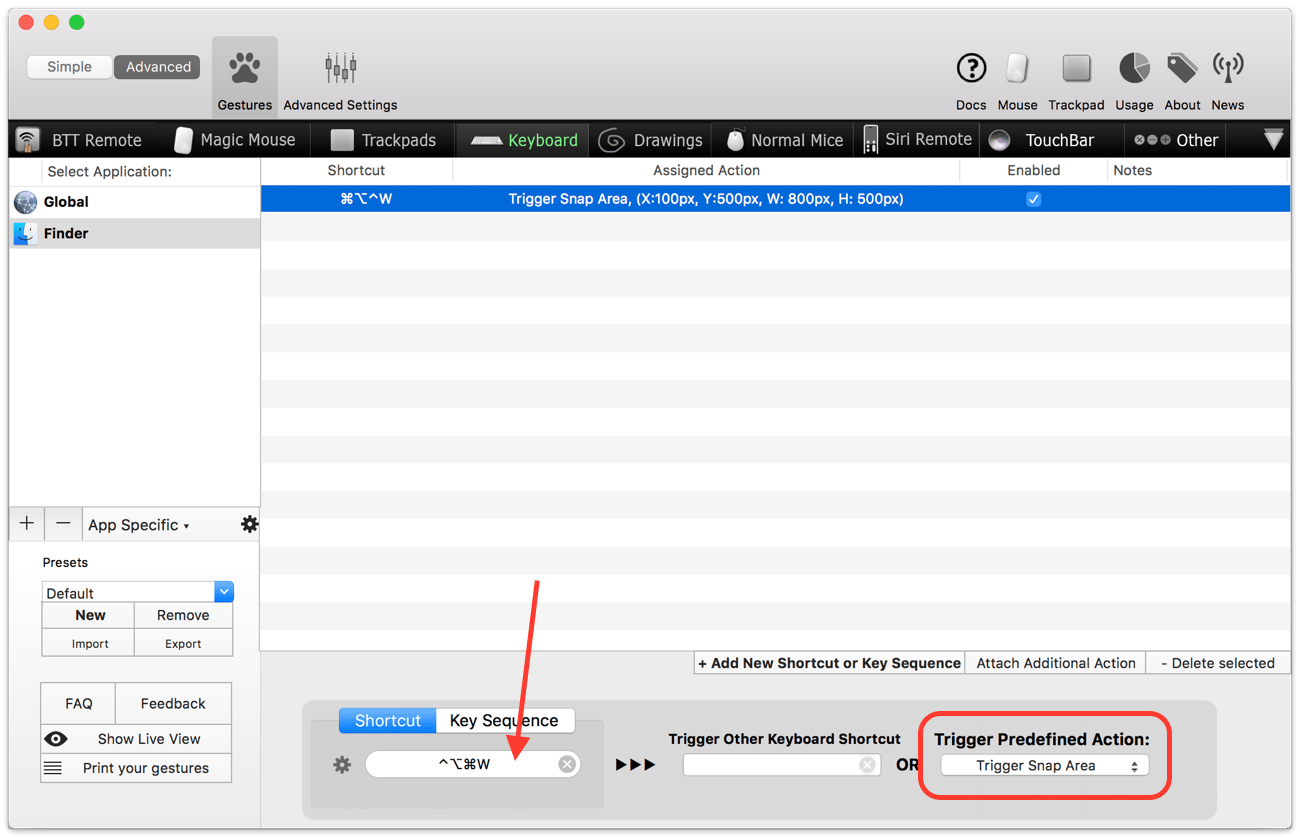
Task: Click the Trigger Other Keyboard Shortcut field
Action: click(x=781, y=765)
